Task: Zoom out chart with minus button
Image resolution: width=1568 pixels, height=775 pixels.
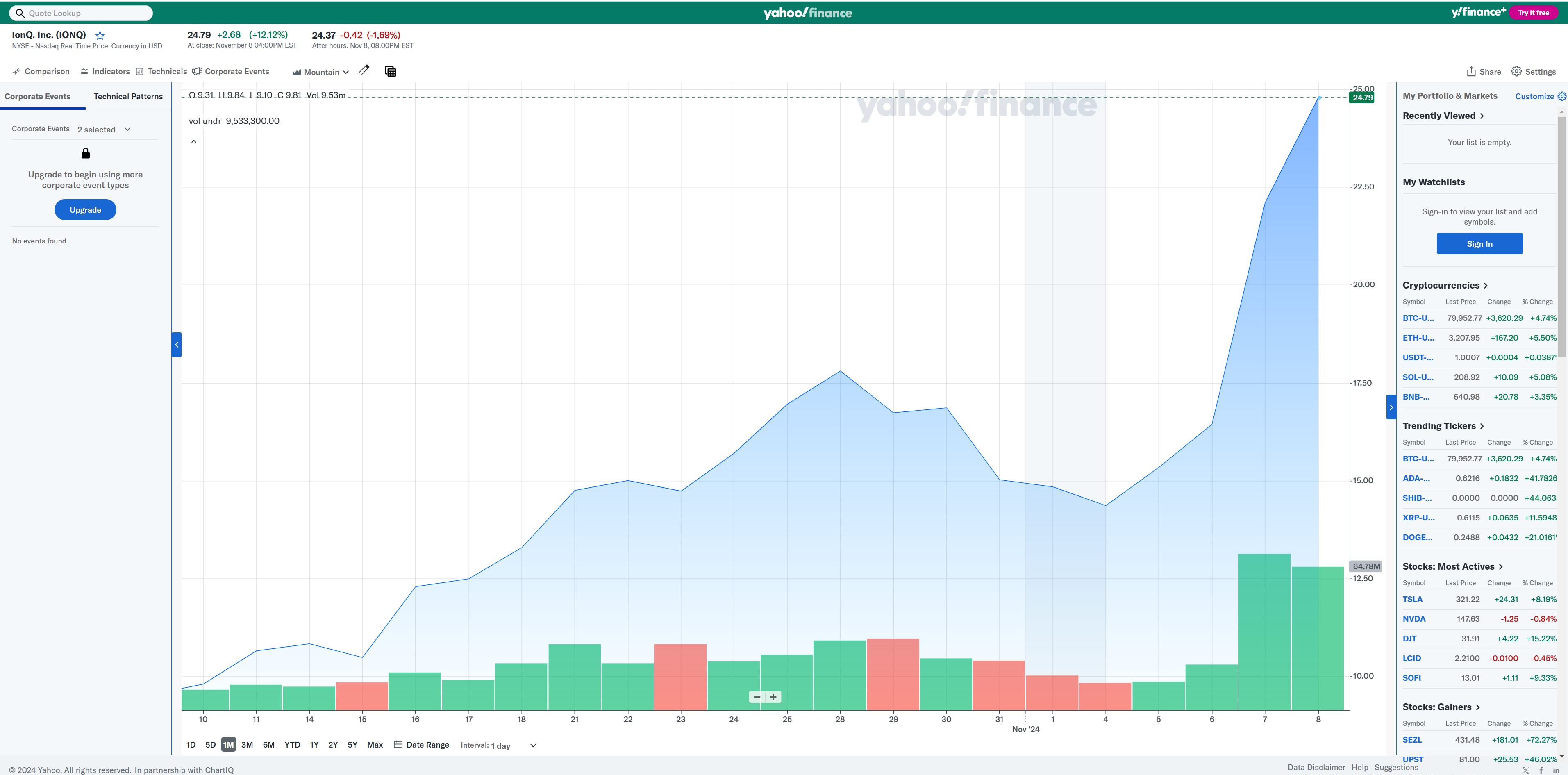Action: [757, 697]
